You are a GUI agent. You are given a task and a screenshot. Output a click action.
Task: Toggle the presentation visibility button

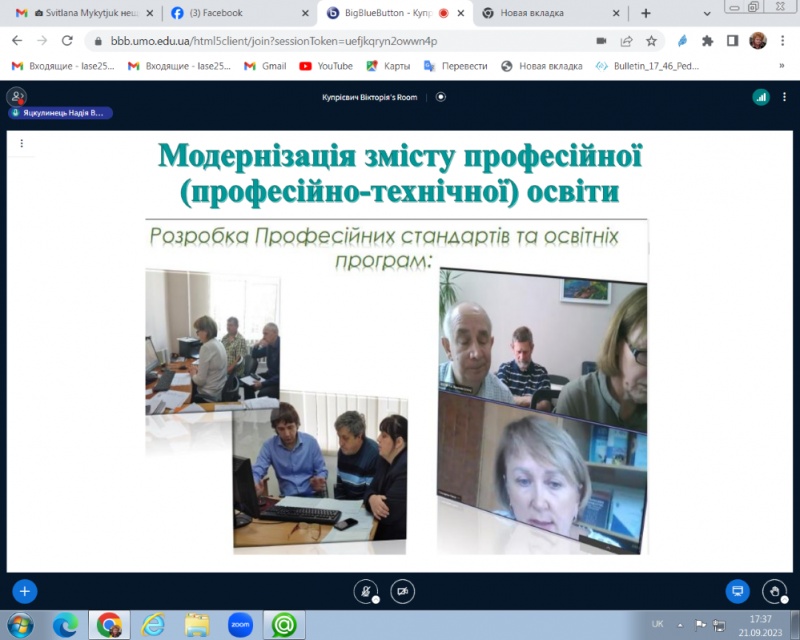point(738,591)
